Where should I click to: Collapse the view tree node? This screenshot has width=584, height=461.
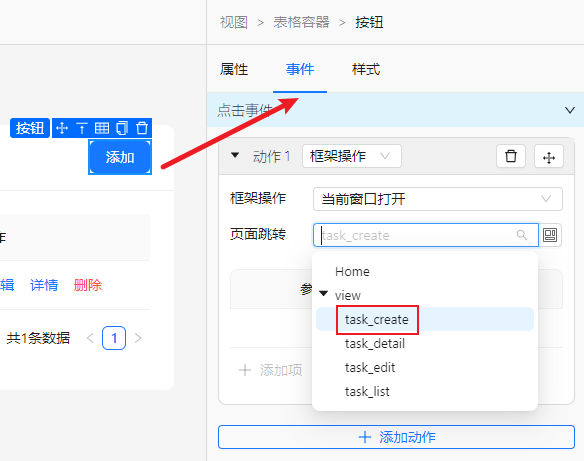pos(324,294)
